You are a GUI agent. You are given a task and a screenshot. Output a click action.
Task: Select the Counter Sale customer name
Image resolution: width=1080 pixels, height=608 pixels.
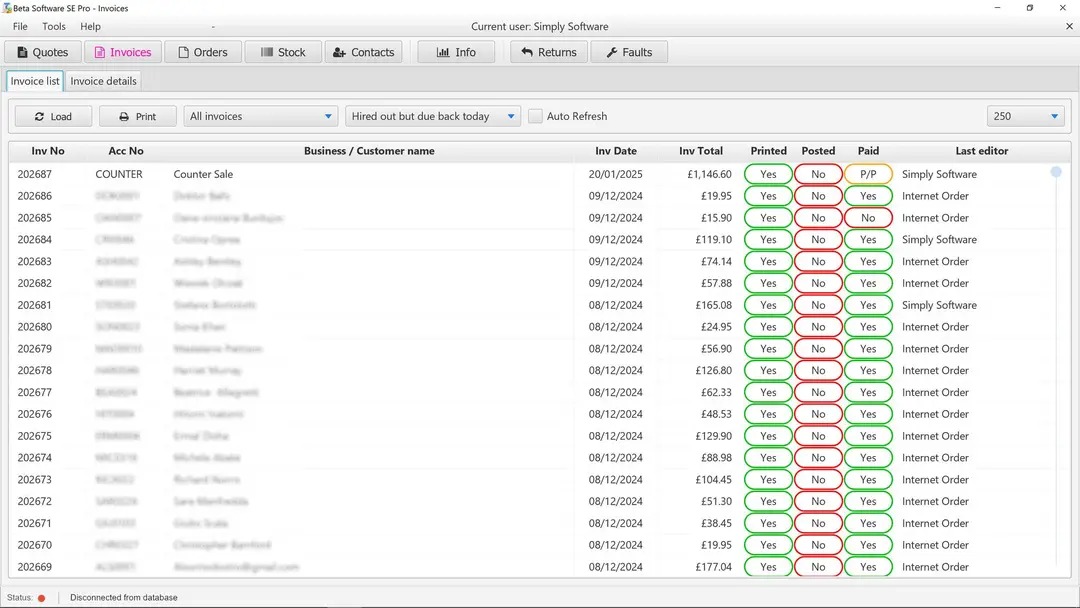click(203, 174)
